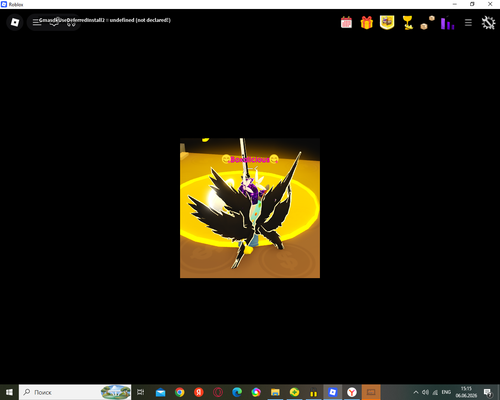
Task: Click the orange highlighted taskbar app
Action: click(x=371, y=392)
